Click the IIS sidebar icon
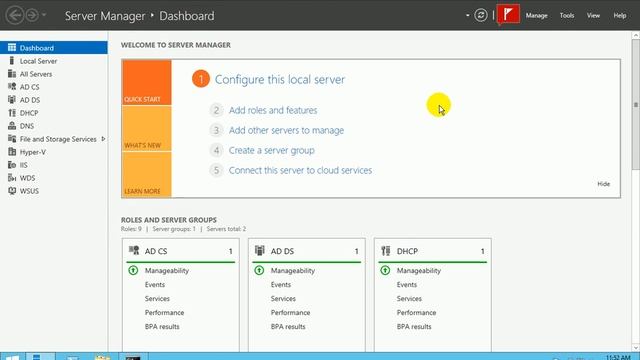This screenshot has height=360, width=640. [12, 165]
